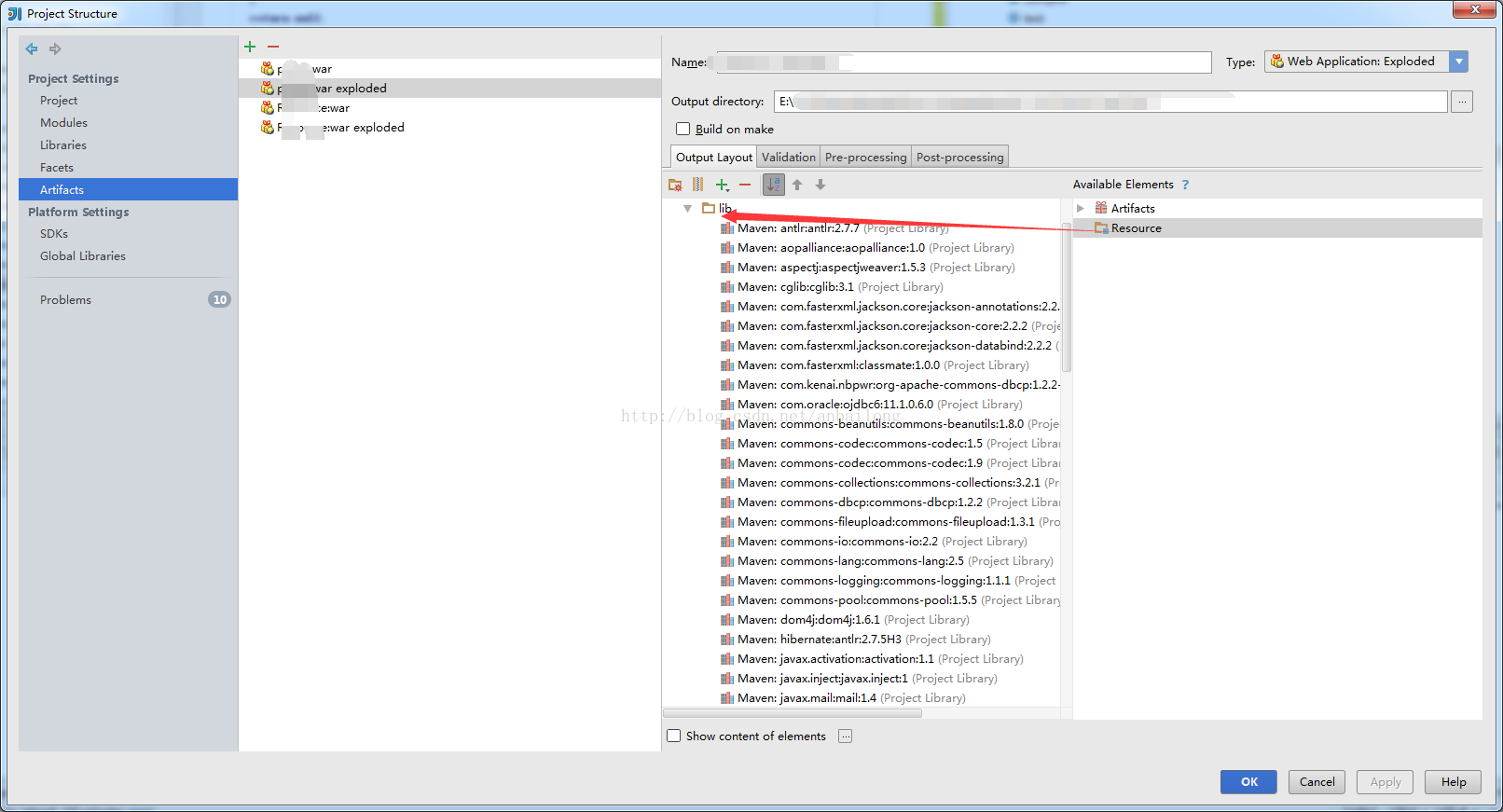Open the Type dropdown Web Application: Exploded

click(1366, 62)
